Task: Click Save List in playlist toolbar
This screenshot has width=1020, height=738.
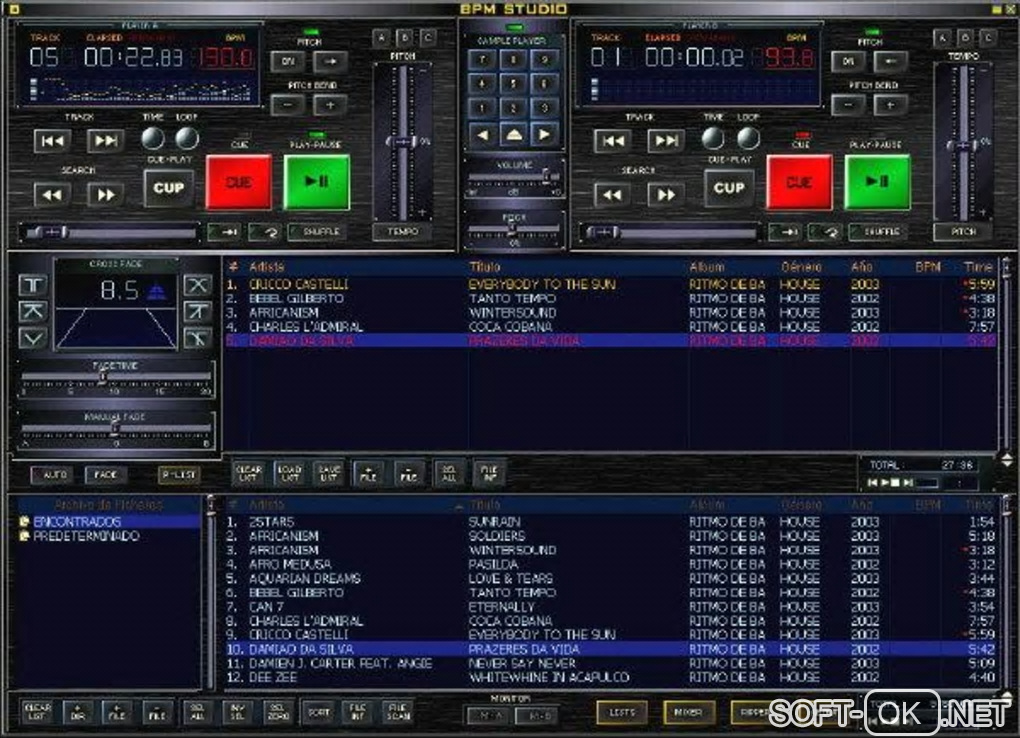Action: (329, 473)
